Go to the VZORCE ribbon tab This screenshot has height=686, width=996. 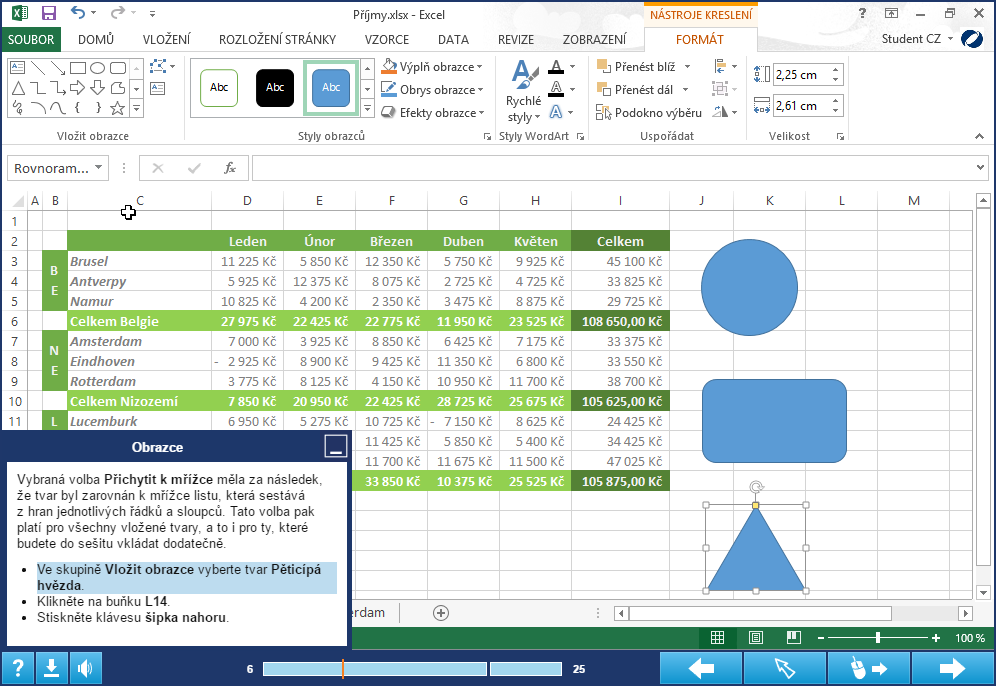(387, 39)
